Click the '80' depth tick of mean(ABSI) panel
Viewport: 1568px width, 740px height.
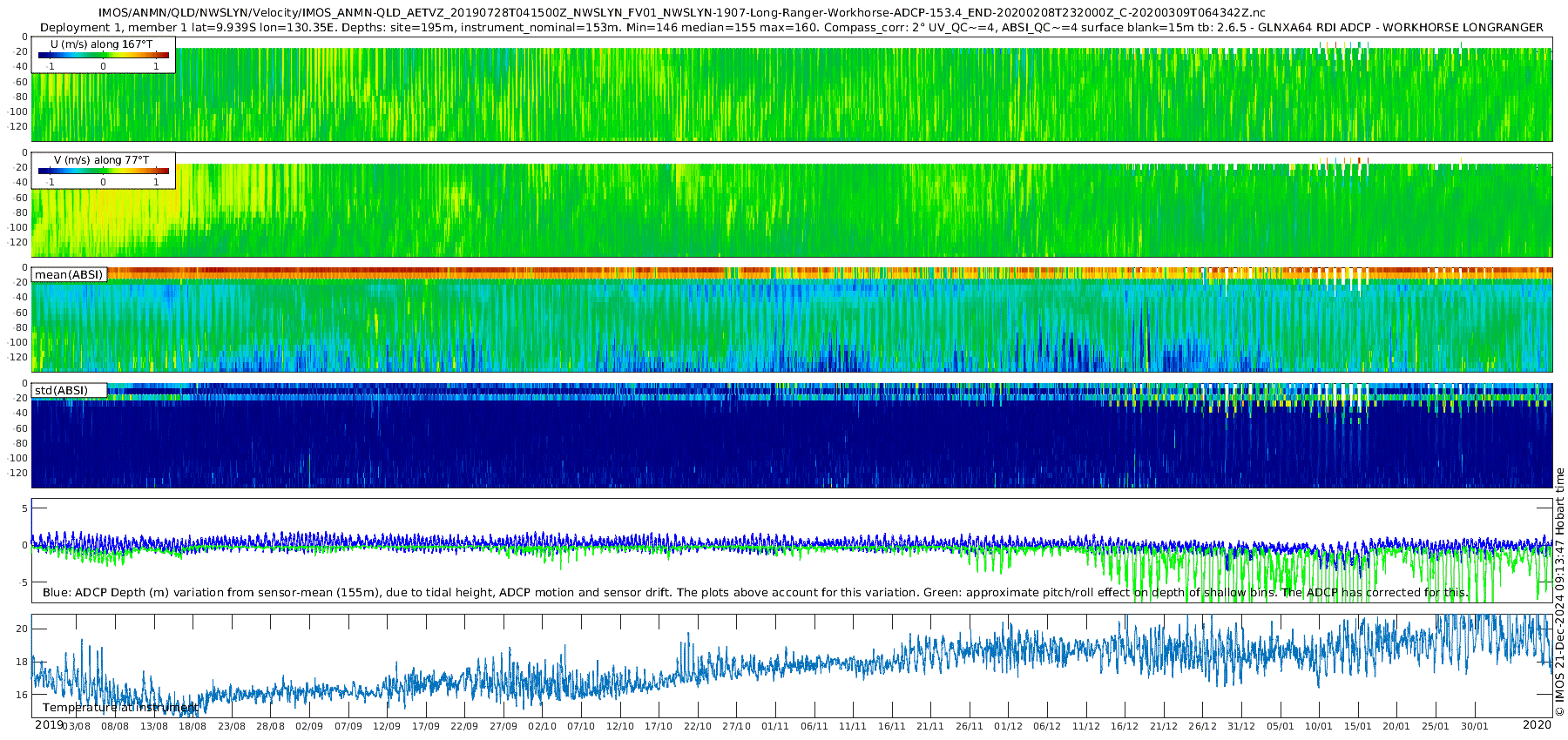[x=22, y=328]
